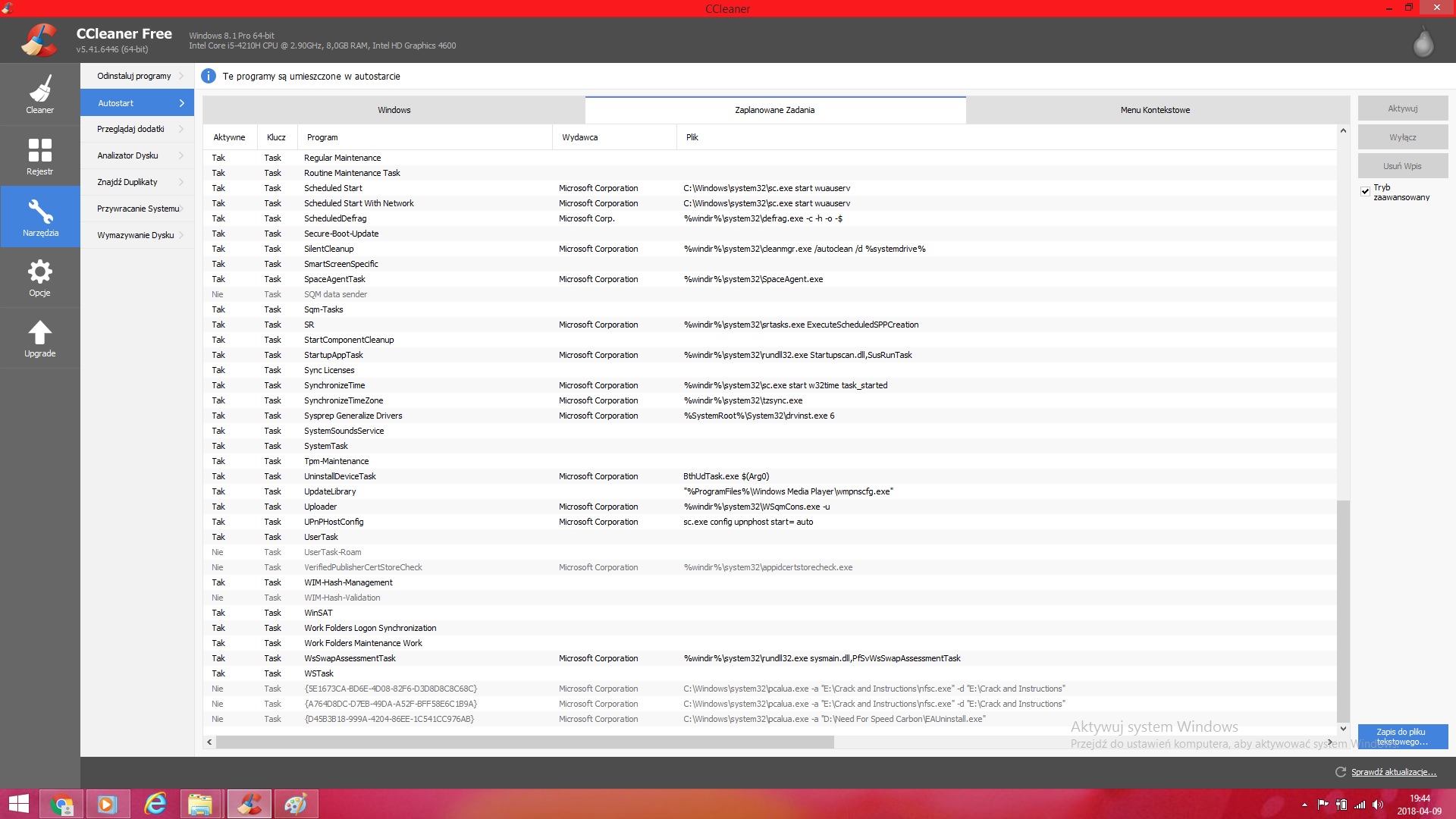Click the pear icon in header

tap(1423, 42)
